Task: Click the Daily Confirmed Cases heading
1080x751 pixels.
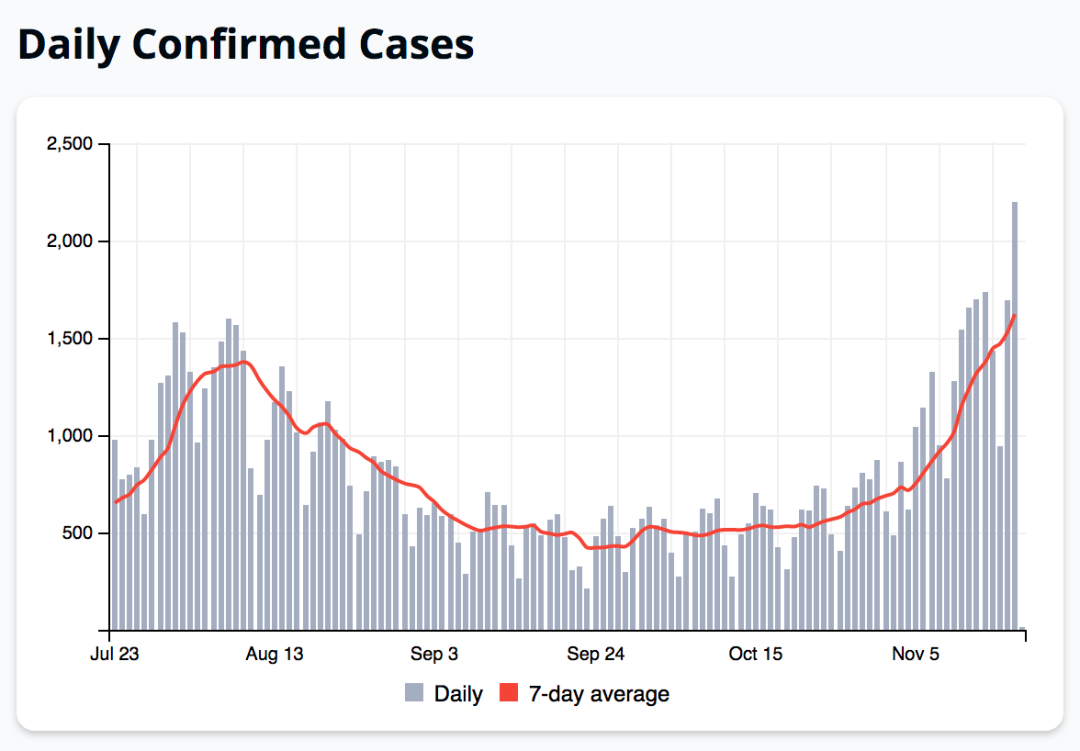Action: point(246,45)
